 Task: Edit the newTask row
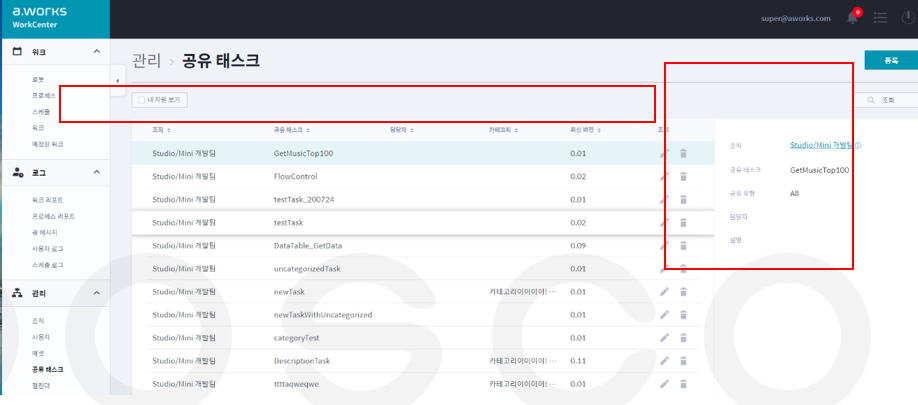coord(664,291)
